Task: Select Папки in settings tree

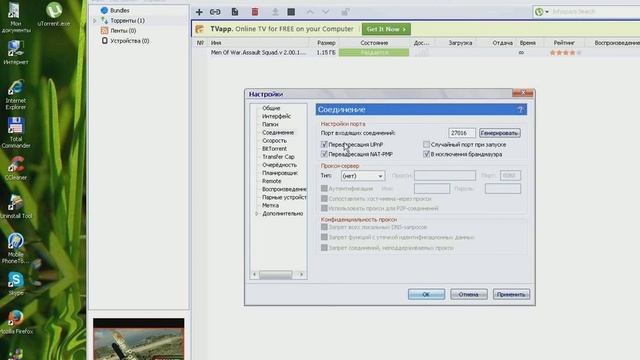Action: point(270,124)
